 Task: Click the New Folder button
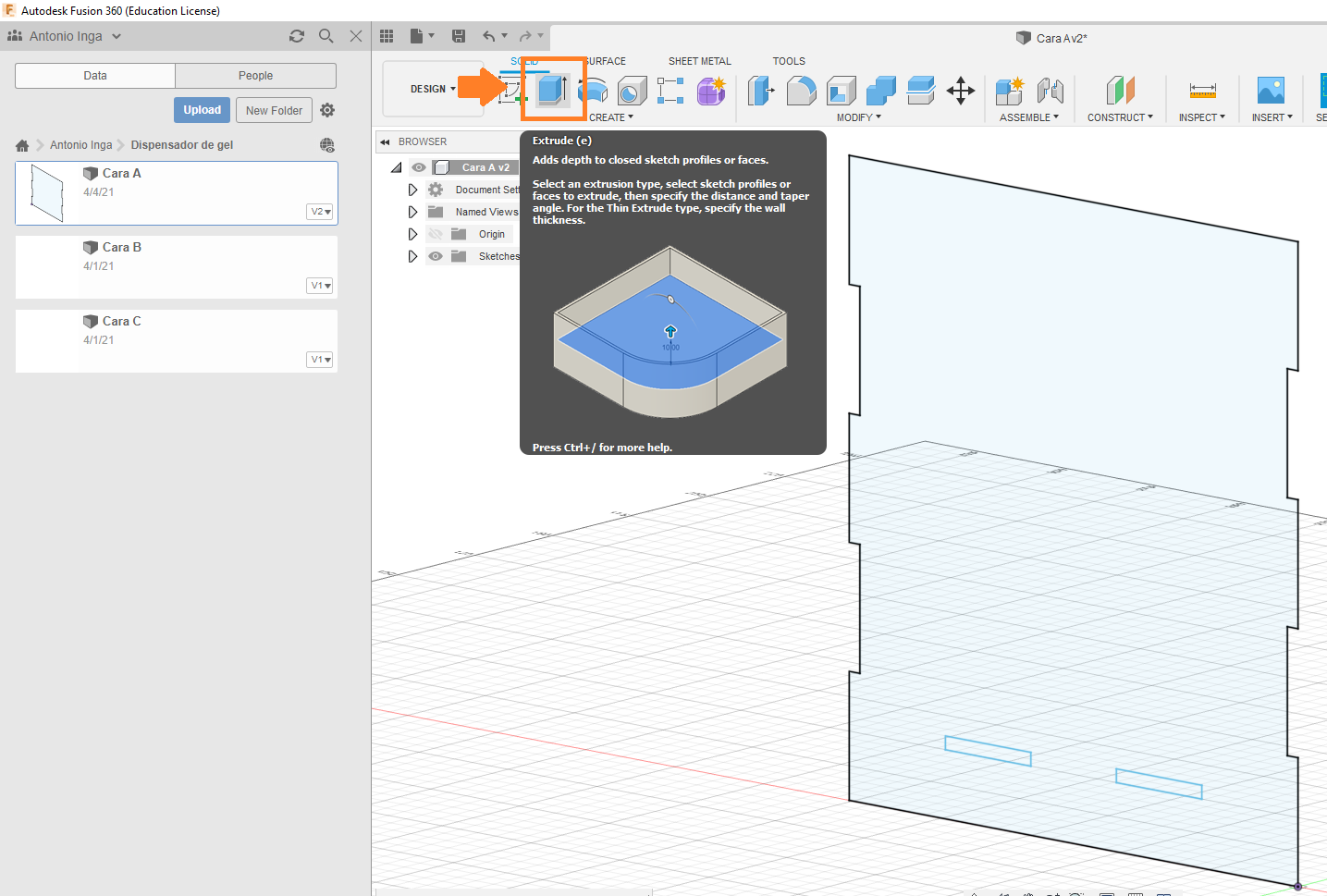click(274, 110)
